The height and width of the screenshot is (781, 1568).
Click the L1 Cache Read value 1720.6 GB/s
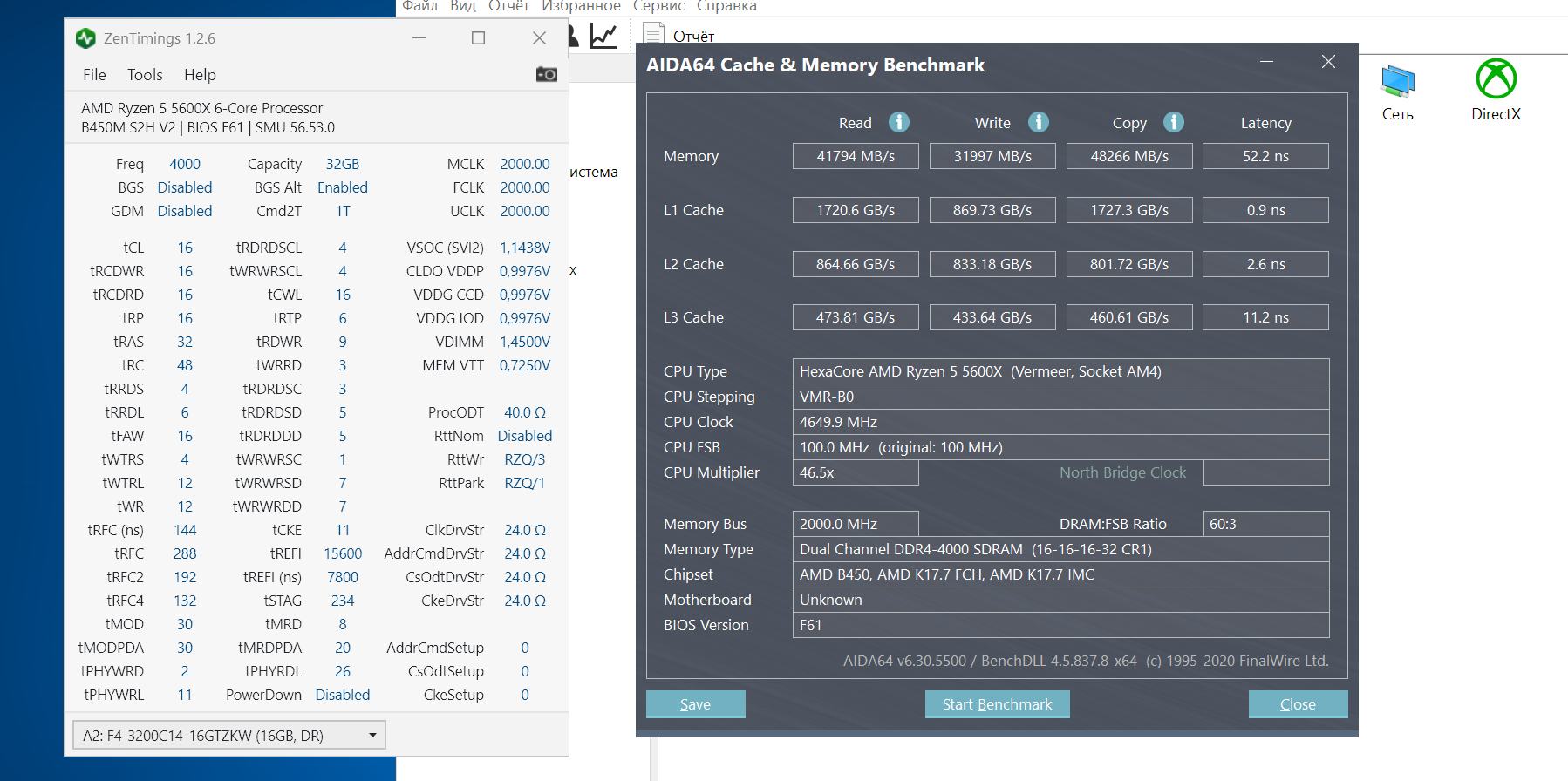pyautogui.click(x=856, y=210)
